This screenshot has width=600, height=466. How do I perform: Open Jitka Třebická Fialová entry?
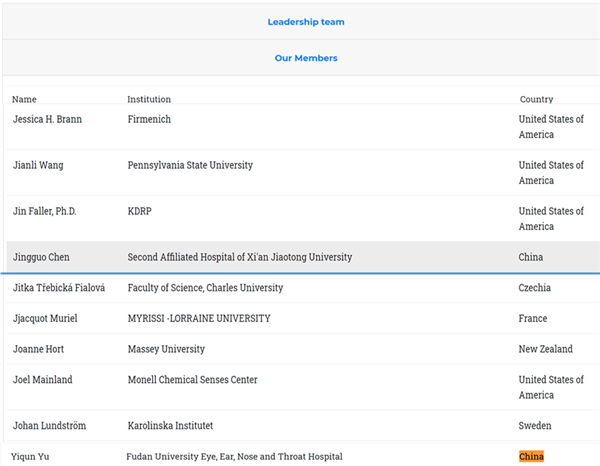tap(58, 288)
